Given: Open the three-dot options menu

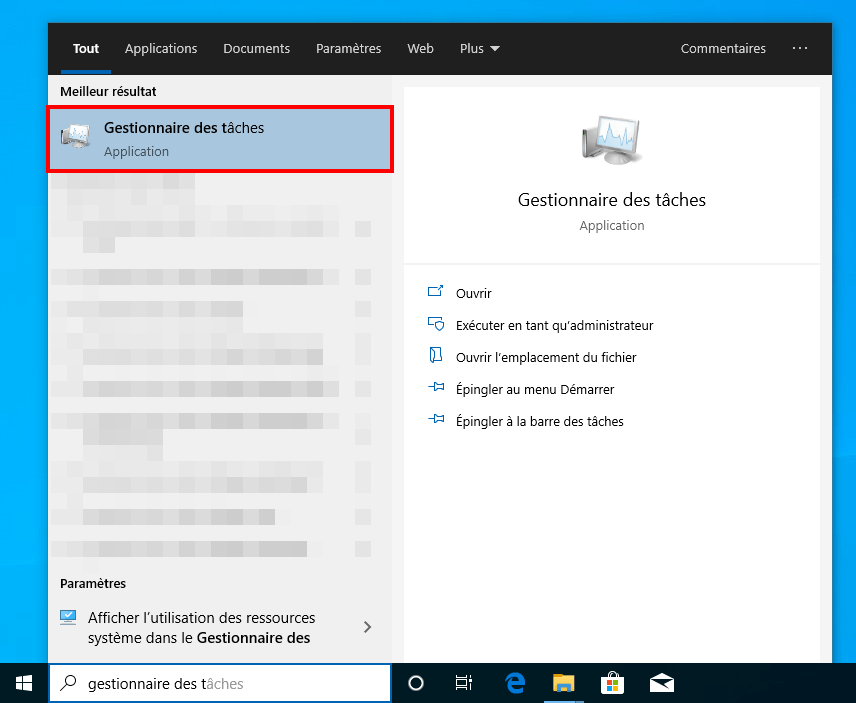Looking at the screenshot, I should [x=800, y=48].
